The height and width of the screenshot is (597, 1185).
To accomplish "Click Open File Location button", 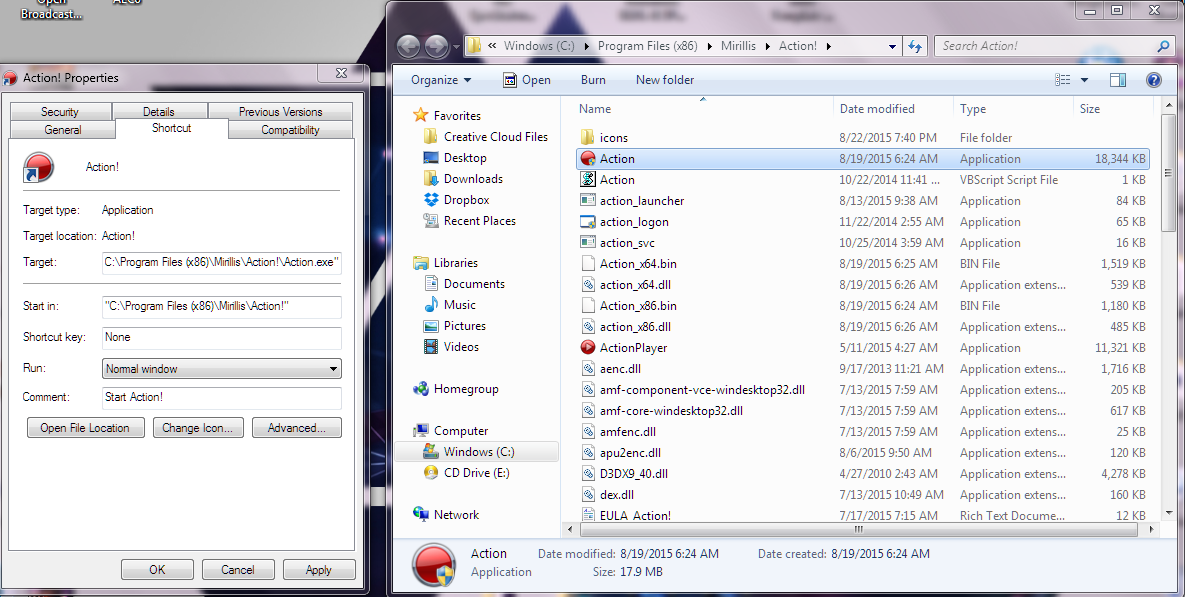I will (x=85, y=428).
